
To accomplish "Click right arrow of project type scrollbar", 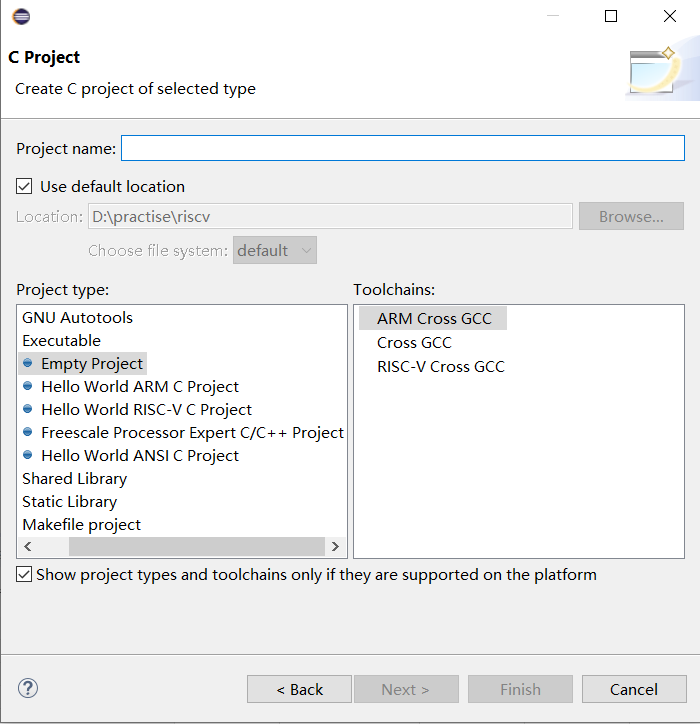I will point(336,547).
